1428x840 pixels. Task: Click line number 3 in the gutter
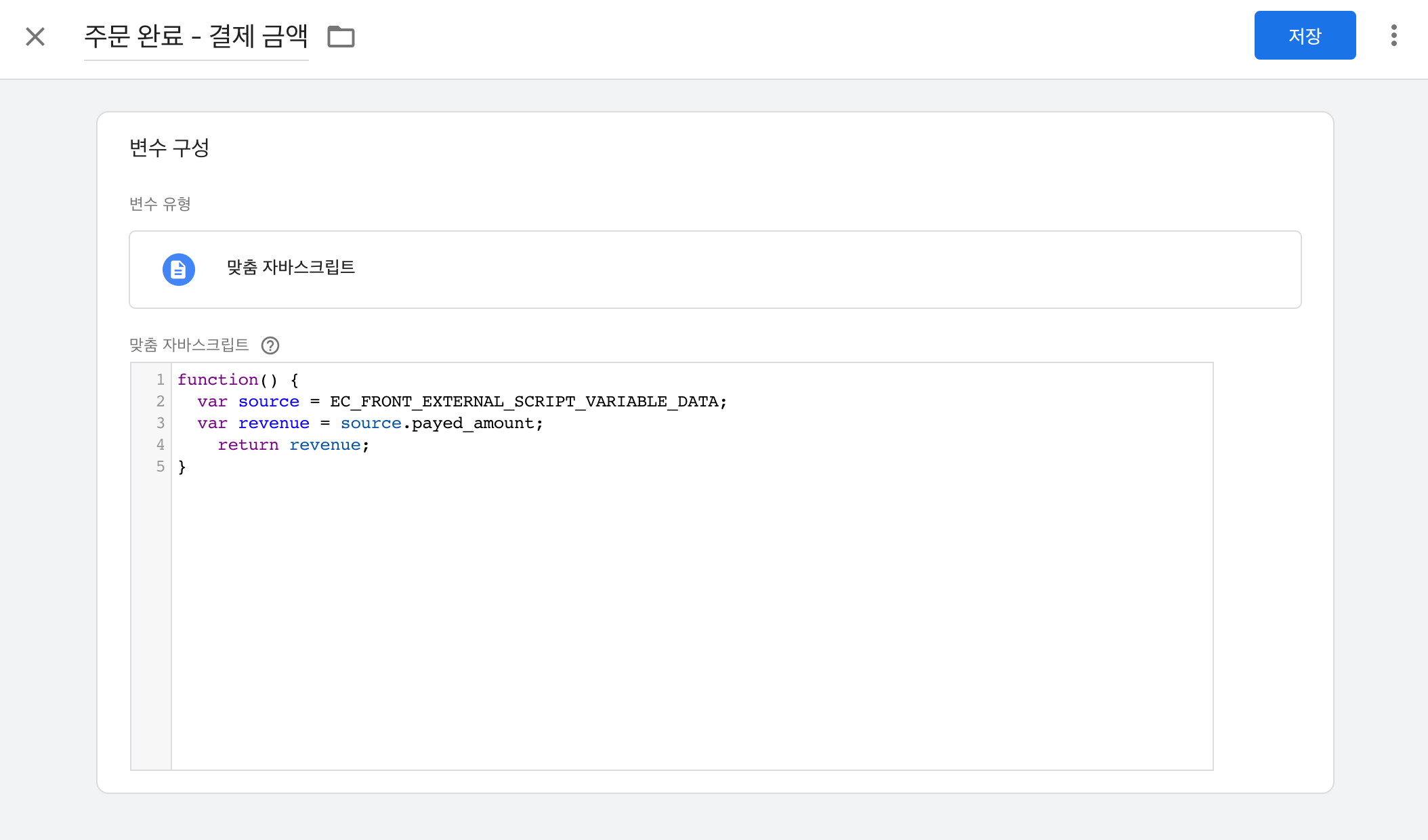pos(161,423)
